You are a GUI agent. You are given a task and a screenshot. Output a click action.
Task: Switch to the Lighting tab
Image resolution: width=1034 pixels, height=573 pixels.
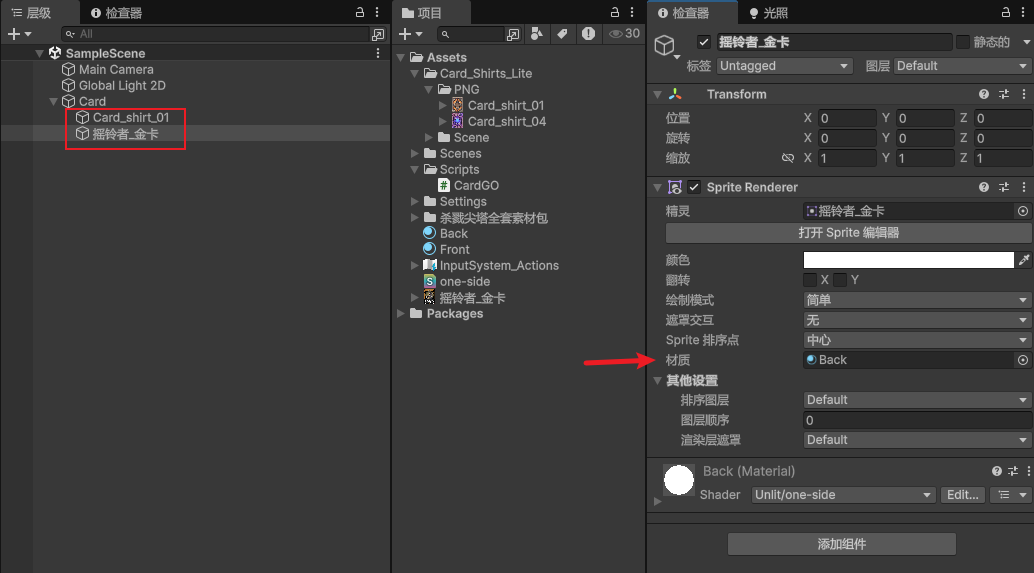click(768, 13)
